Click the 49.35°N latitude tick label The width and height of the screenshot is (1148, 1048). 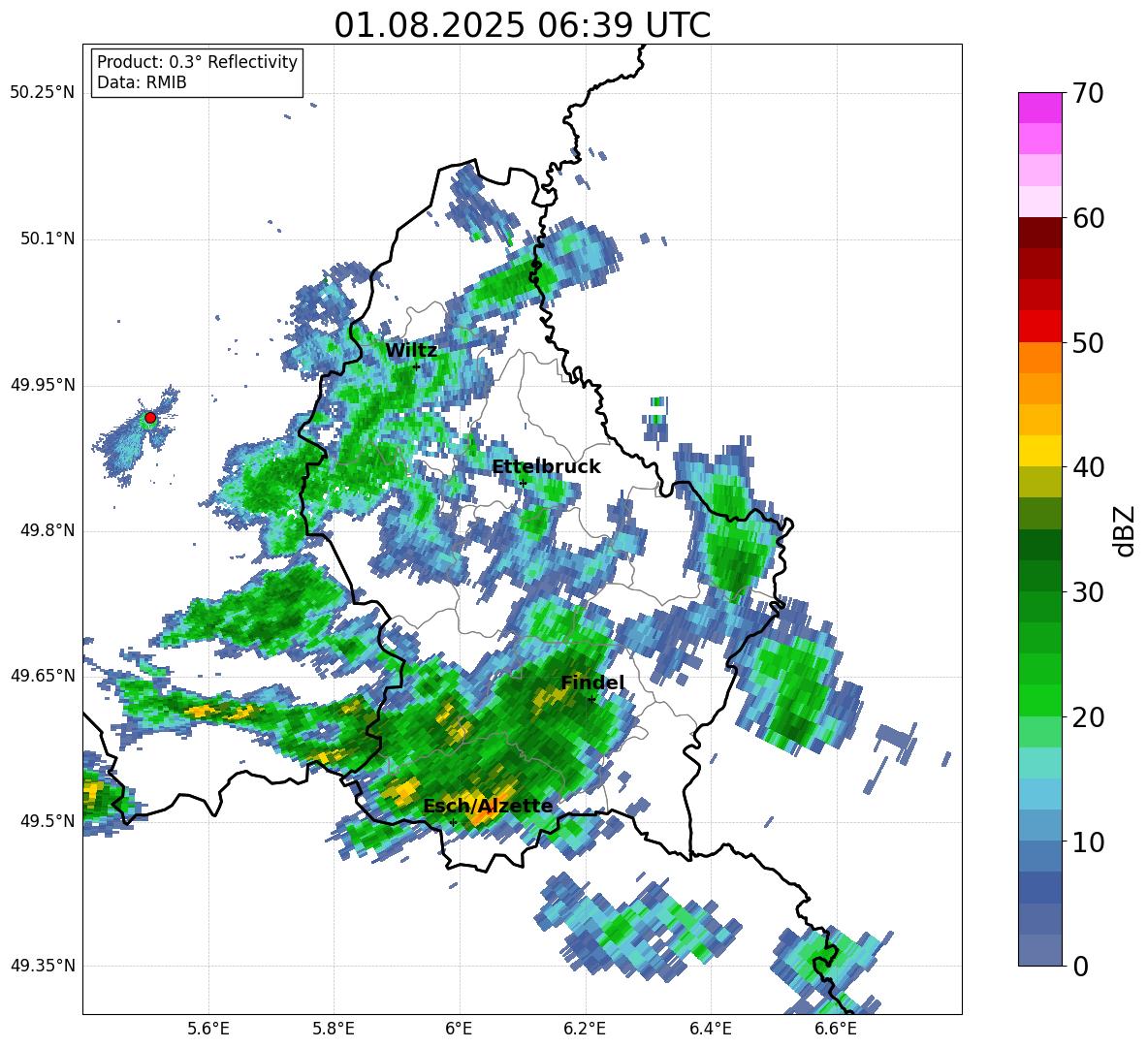(x=43, y=966)
